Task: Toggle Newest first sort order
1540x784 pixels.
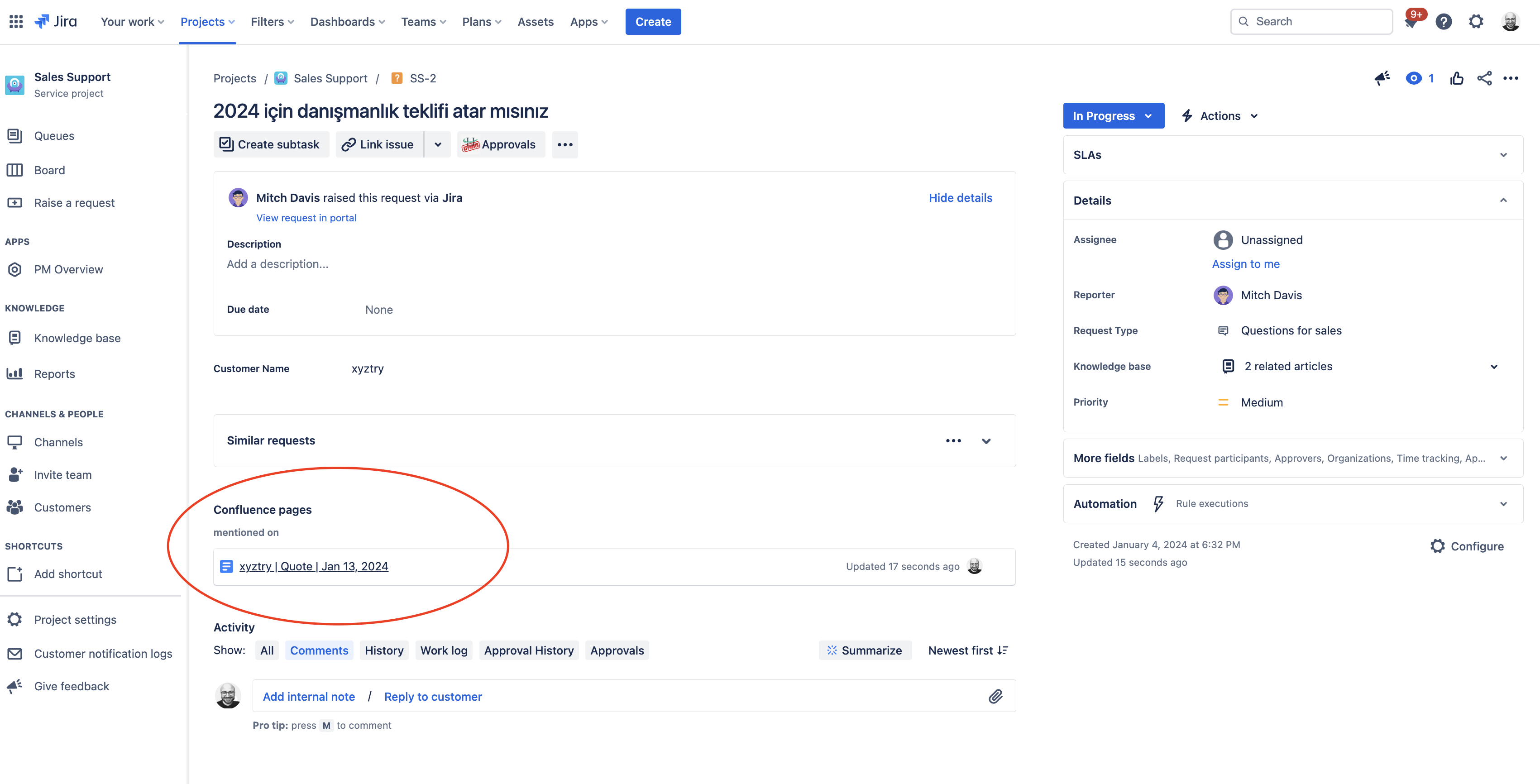Action: pyautogui.click(x=968, y=650)
